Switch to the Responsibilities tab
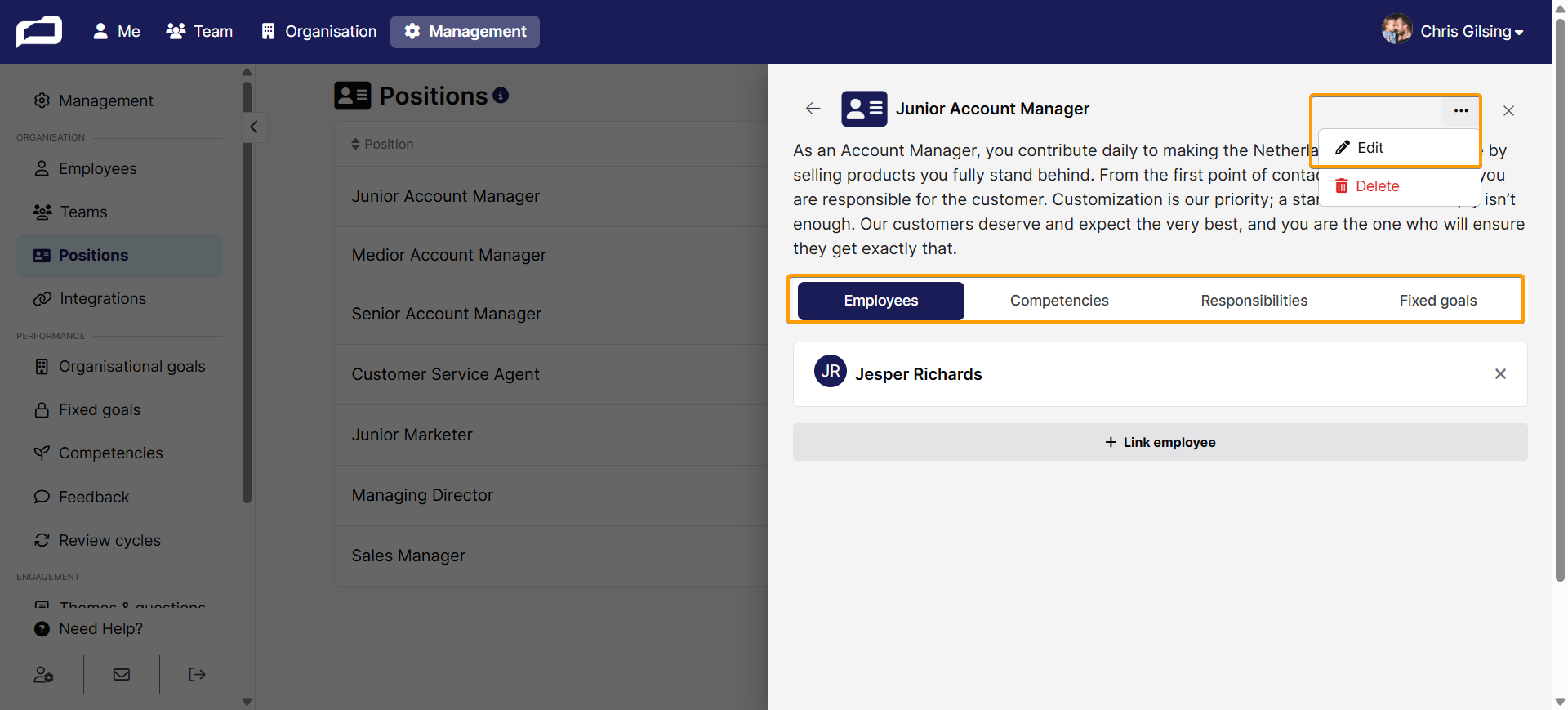The width and height of the screenshot is (1568, 710). tap(1254, 301)
